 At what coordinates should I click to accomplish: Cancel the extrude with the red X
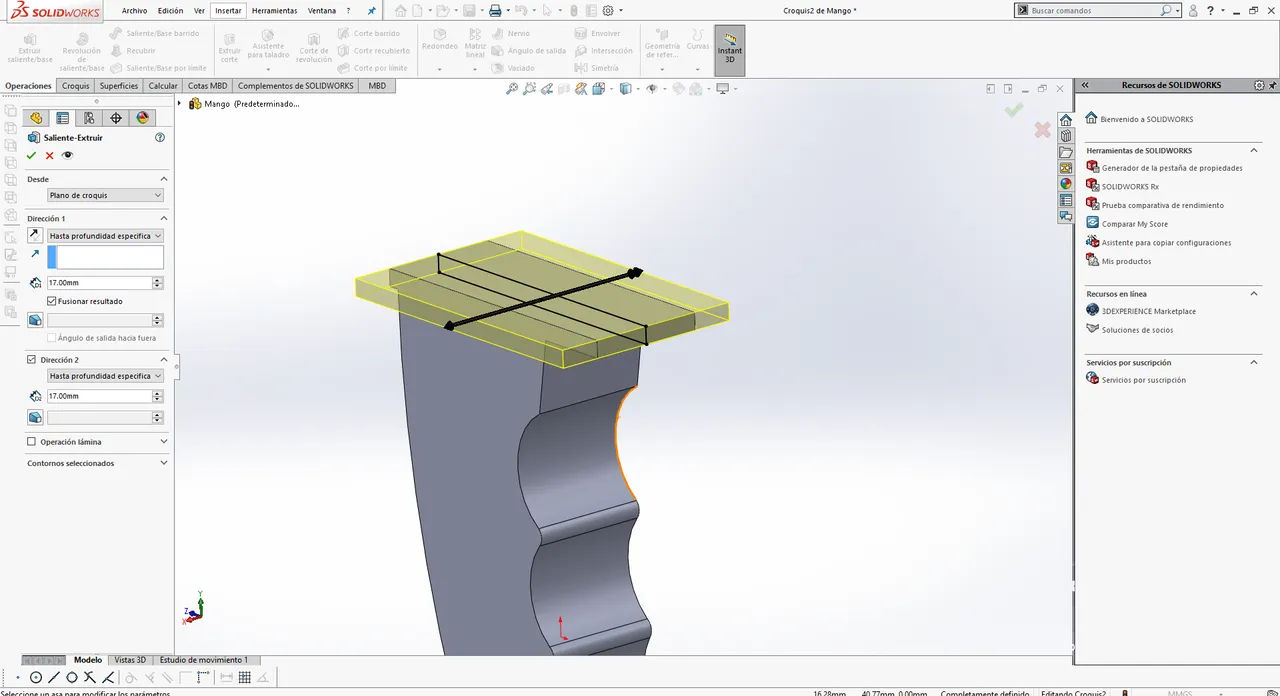click(x=49, y=156)
